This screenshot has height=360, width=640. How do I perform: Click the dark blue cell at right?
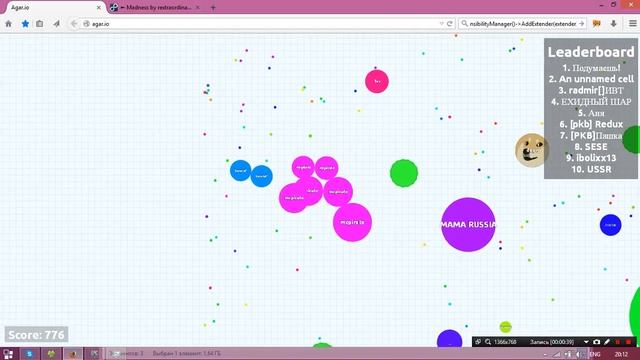pos(611,225)
